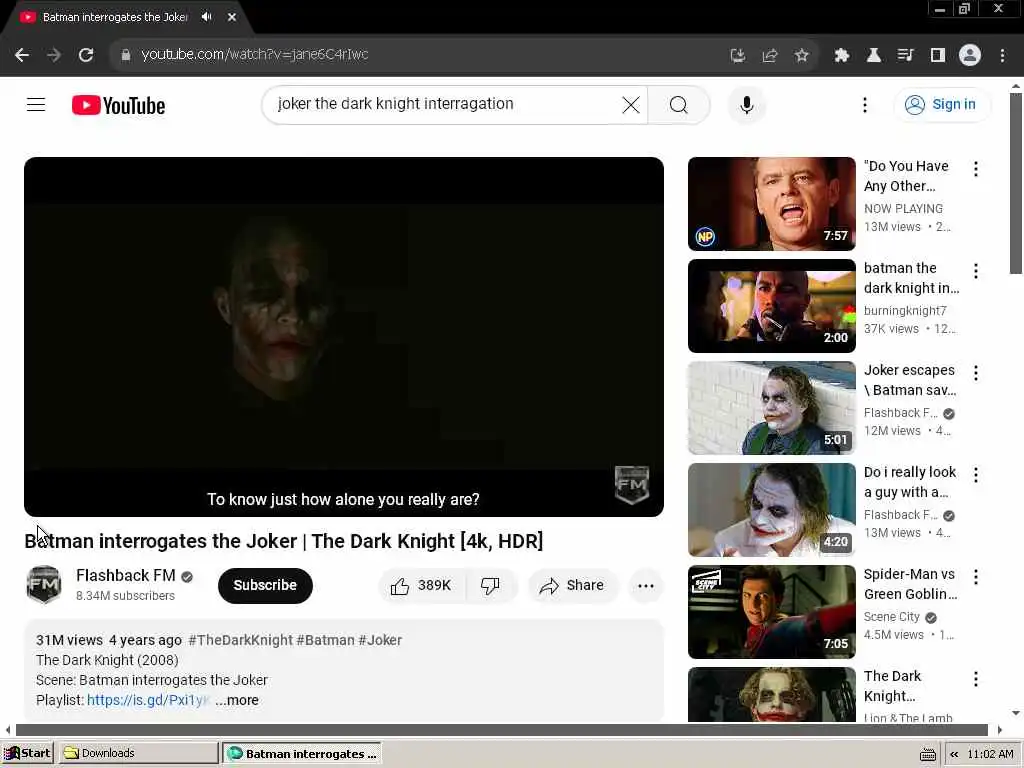Image resolution: width=1024 pixels, height=768 pixels.
Task: Click the 11:02 AM clock
Action: click(x=990, y=754)
